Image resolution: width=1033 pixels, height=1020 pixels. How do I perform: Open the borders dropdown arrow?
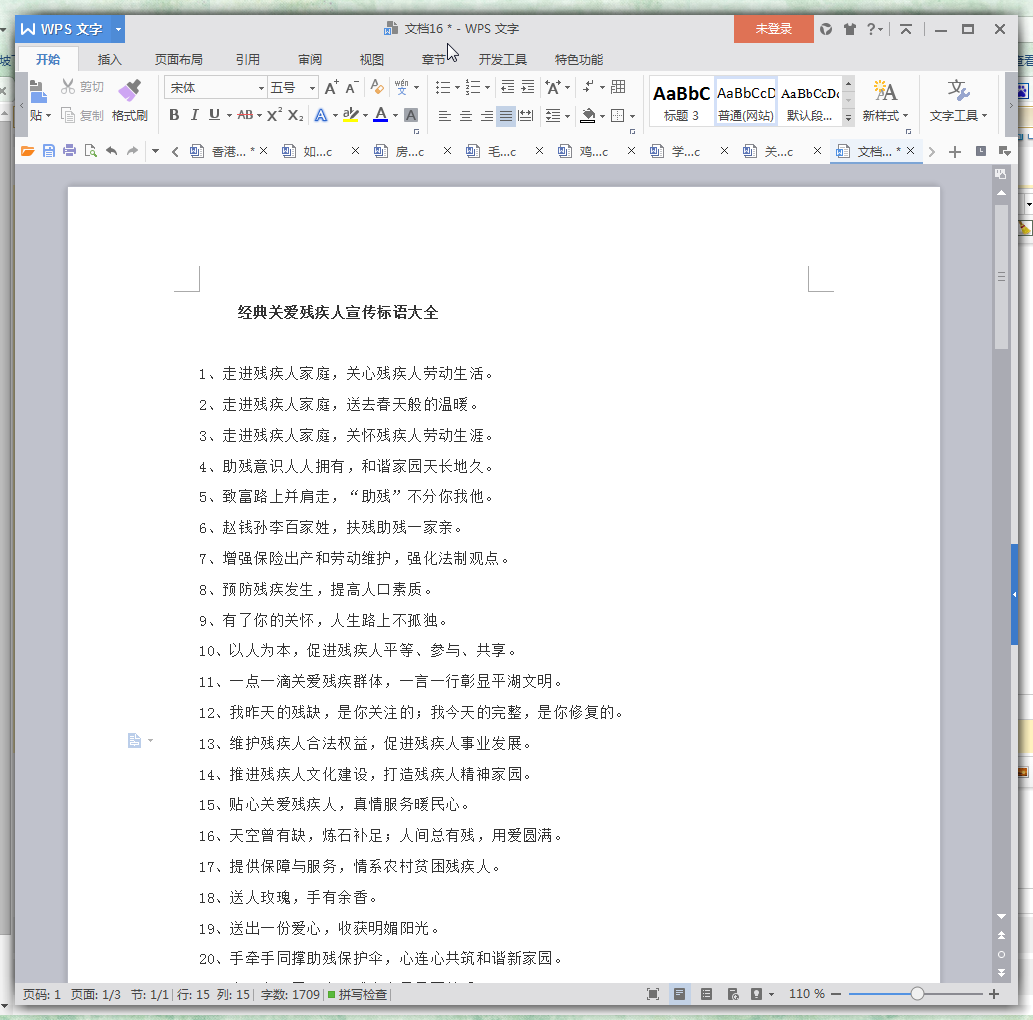click(632, 117)
